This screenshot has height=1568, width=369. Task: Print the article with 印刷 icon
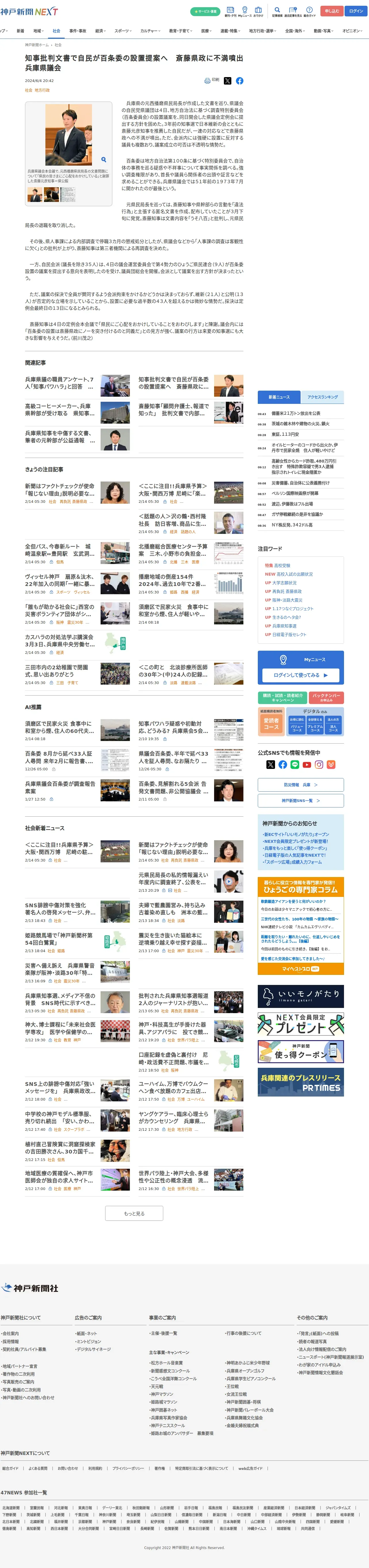point(212,80)
